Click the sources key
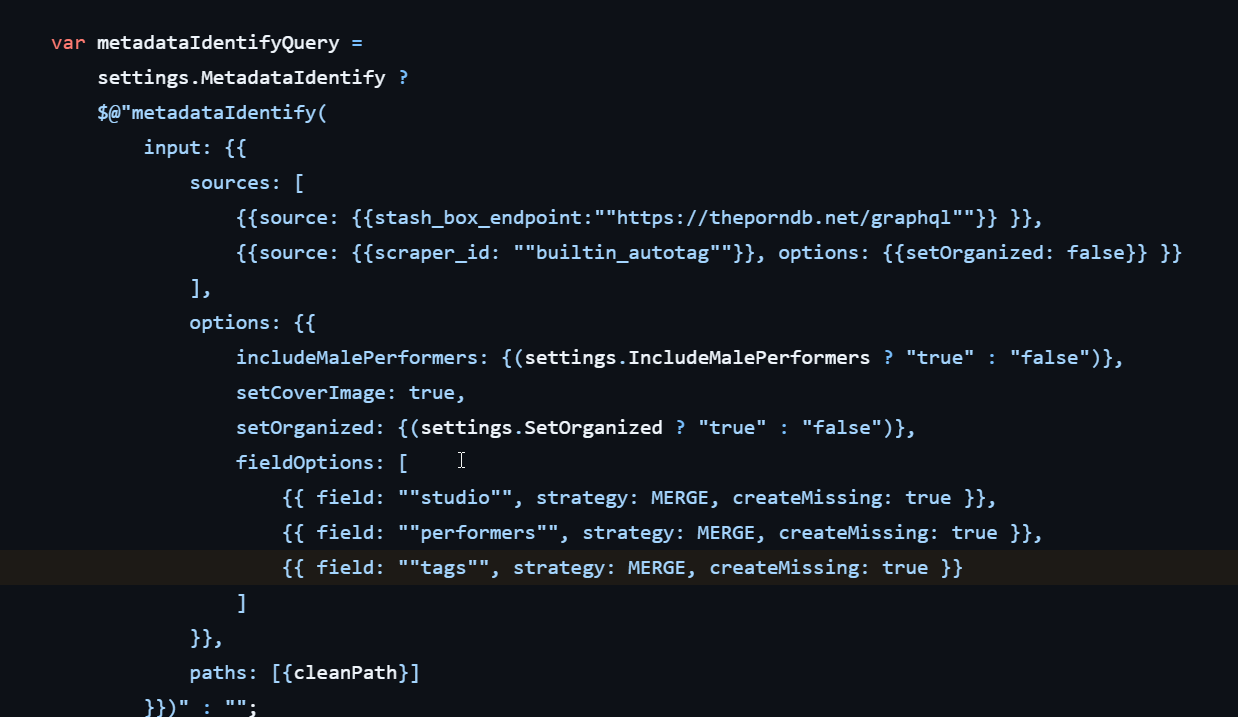The image size is (1238, 717). (x=230, y=182)
